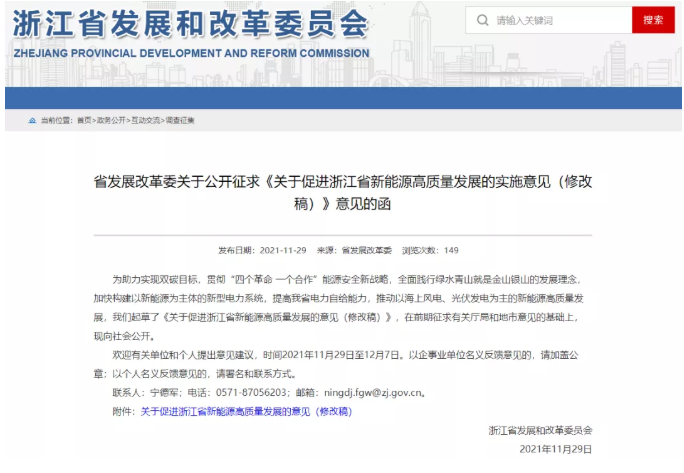Focus the 请输入关键词 search field
This screenshot has width=684, height=473.
click(x=555, y=20)
